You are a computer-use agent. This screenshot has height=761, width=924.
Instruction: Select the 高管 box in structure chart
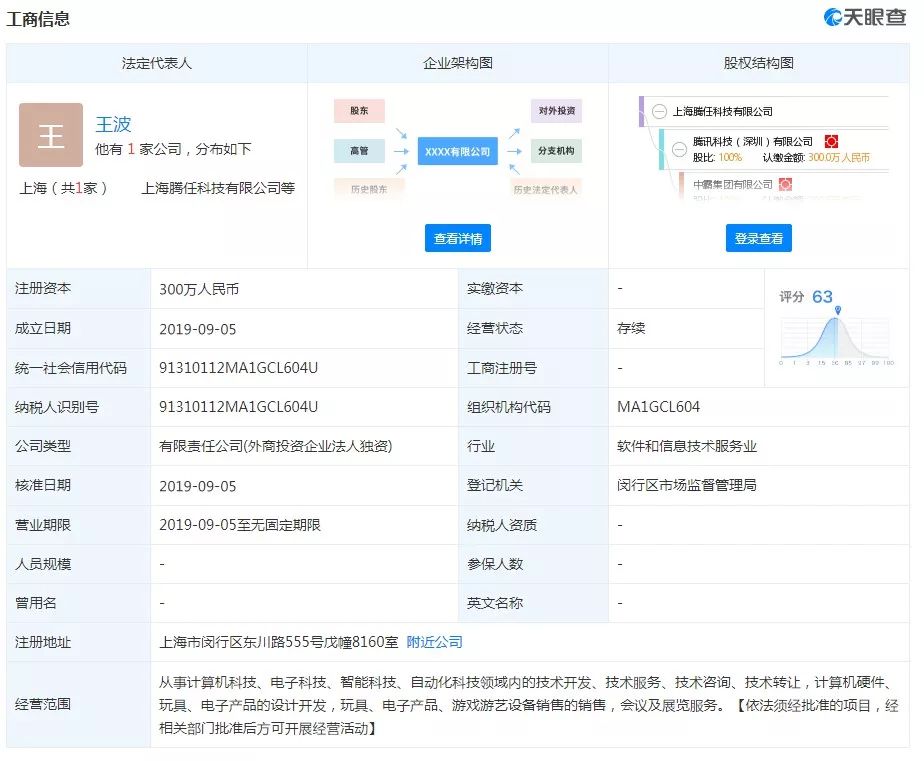[359, 151]
